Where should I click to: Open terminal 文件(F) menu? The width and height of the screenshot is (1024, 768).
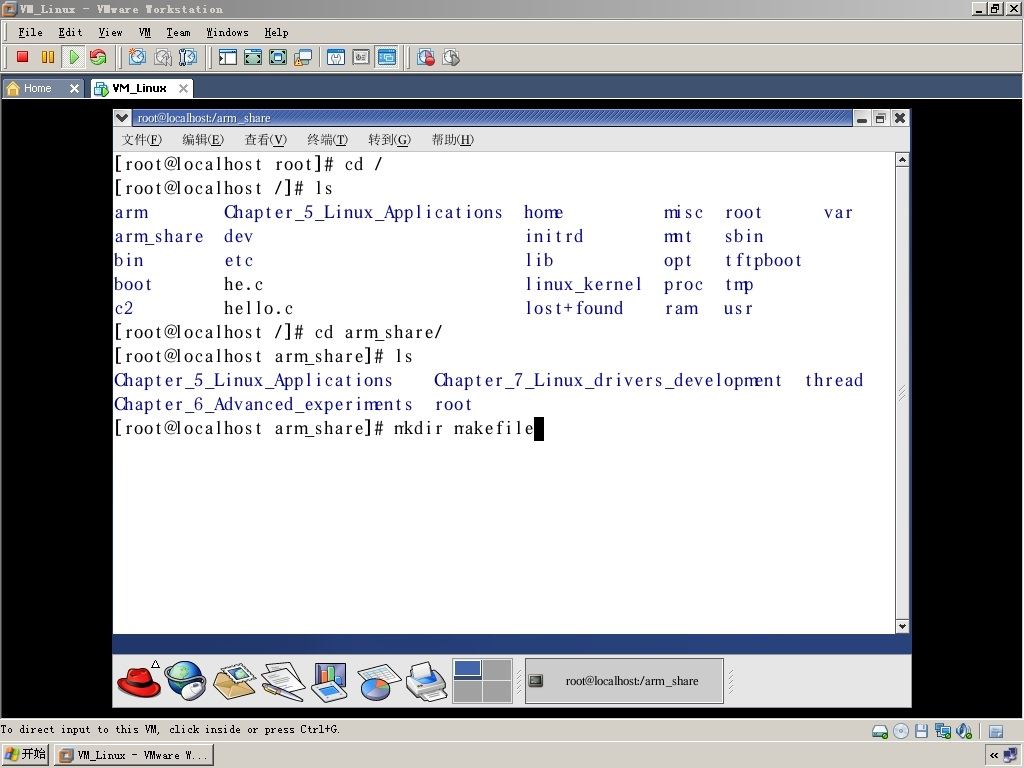pyautogui.click(x=142, y=140)
